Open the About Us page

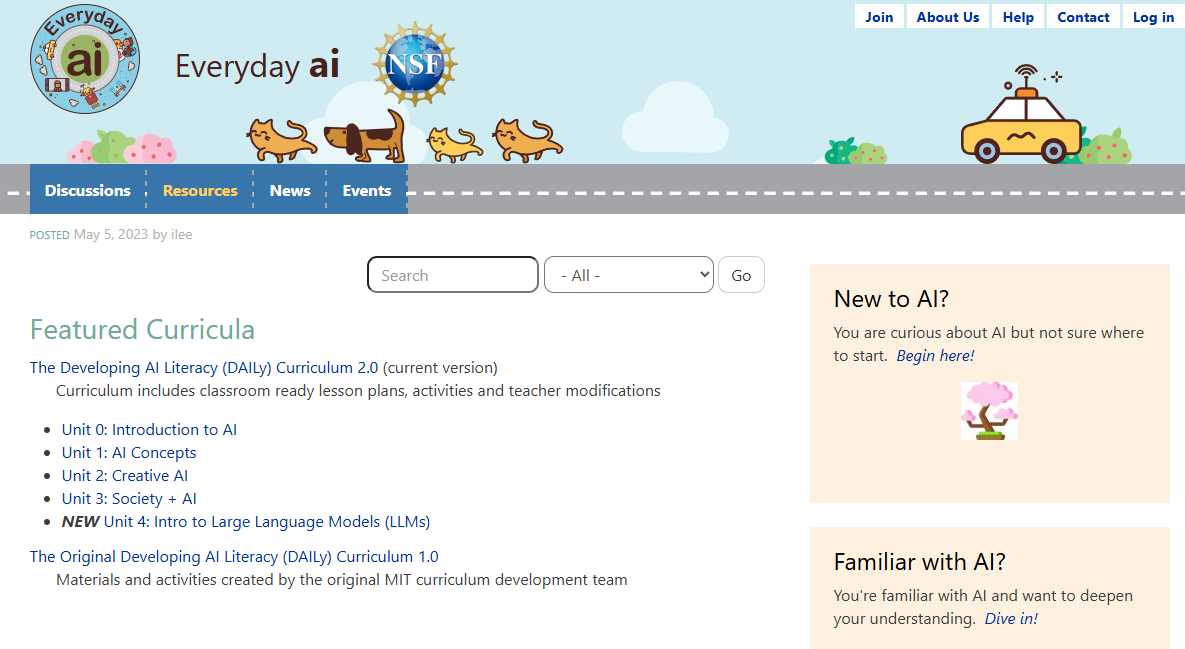pos(948,17)
